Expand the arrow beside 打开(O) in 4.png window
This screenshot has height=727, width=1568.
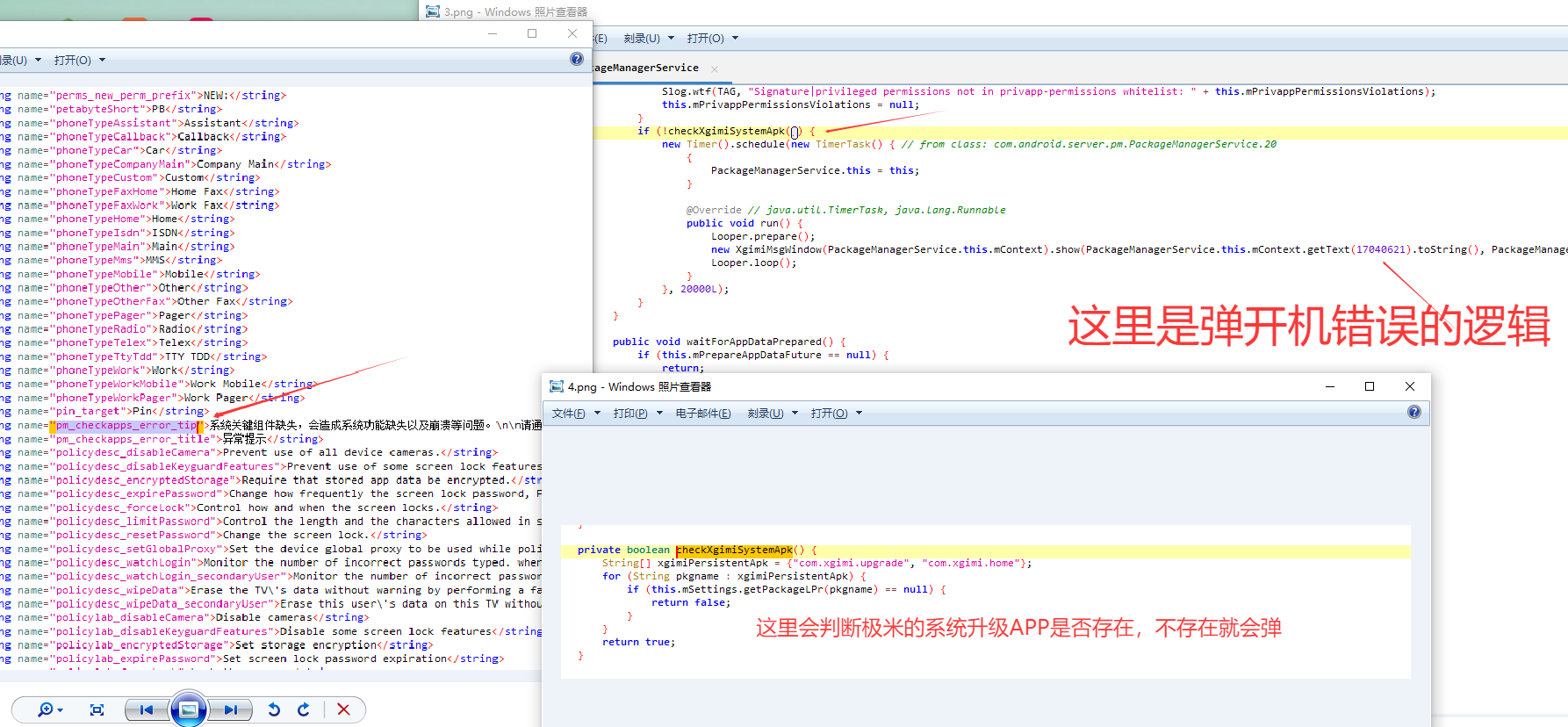pyautogui.click(x=860, y=413)
